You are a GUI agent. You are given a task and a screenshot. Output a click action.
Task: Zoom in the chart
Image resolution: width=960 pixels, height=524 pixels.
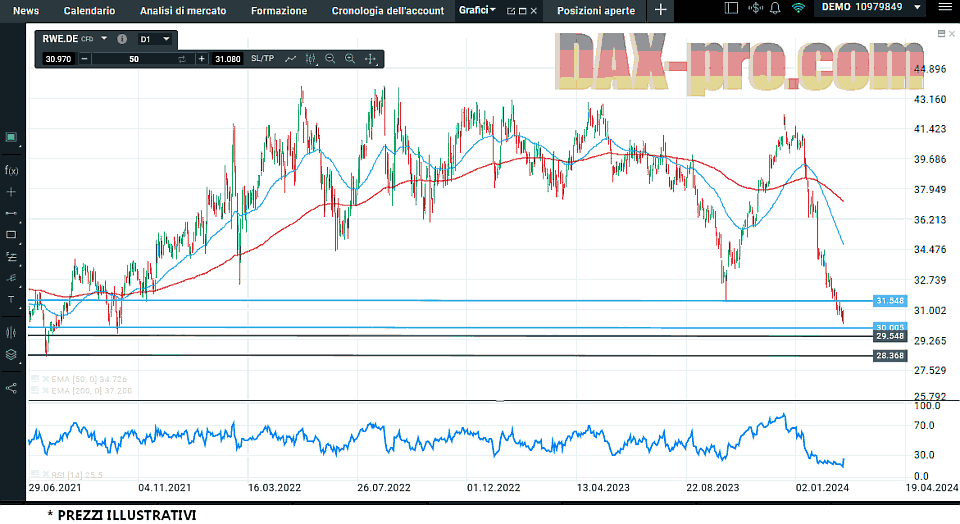pyautogui.click(x=350, y=59)
